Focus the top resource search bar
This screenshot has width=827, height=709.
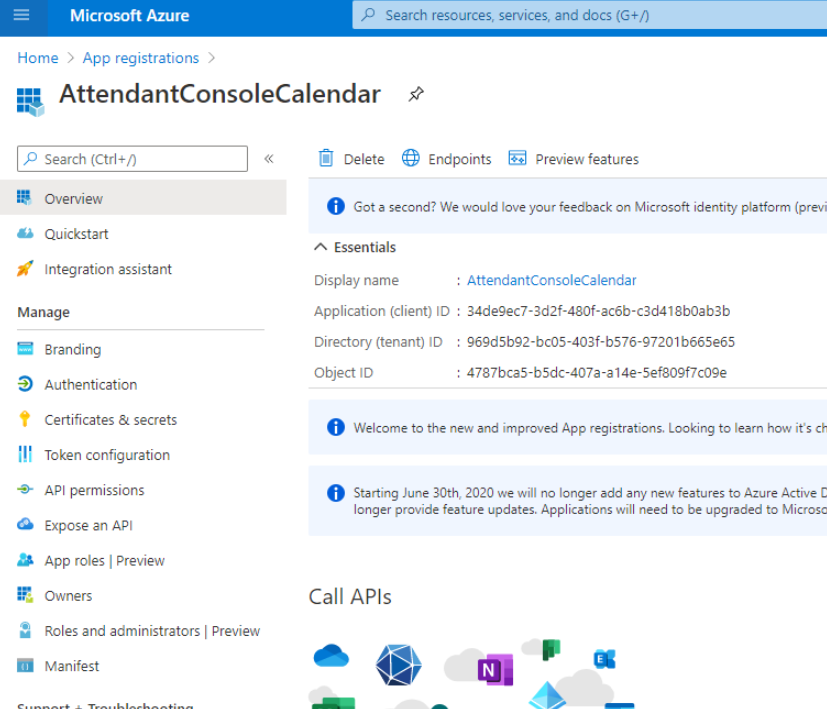click(x=590, y=16)
